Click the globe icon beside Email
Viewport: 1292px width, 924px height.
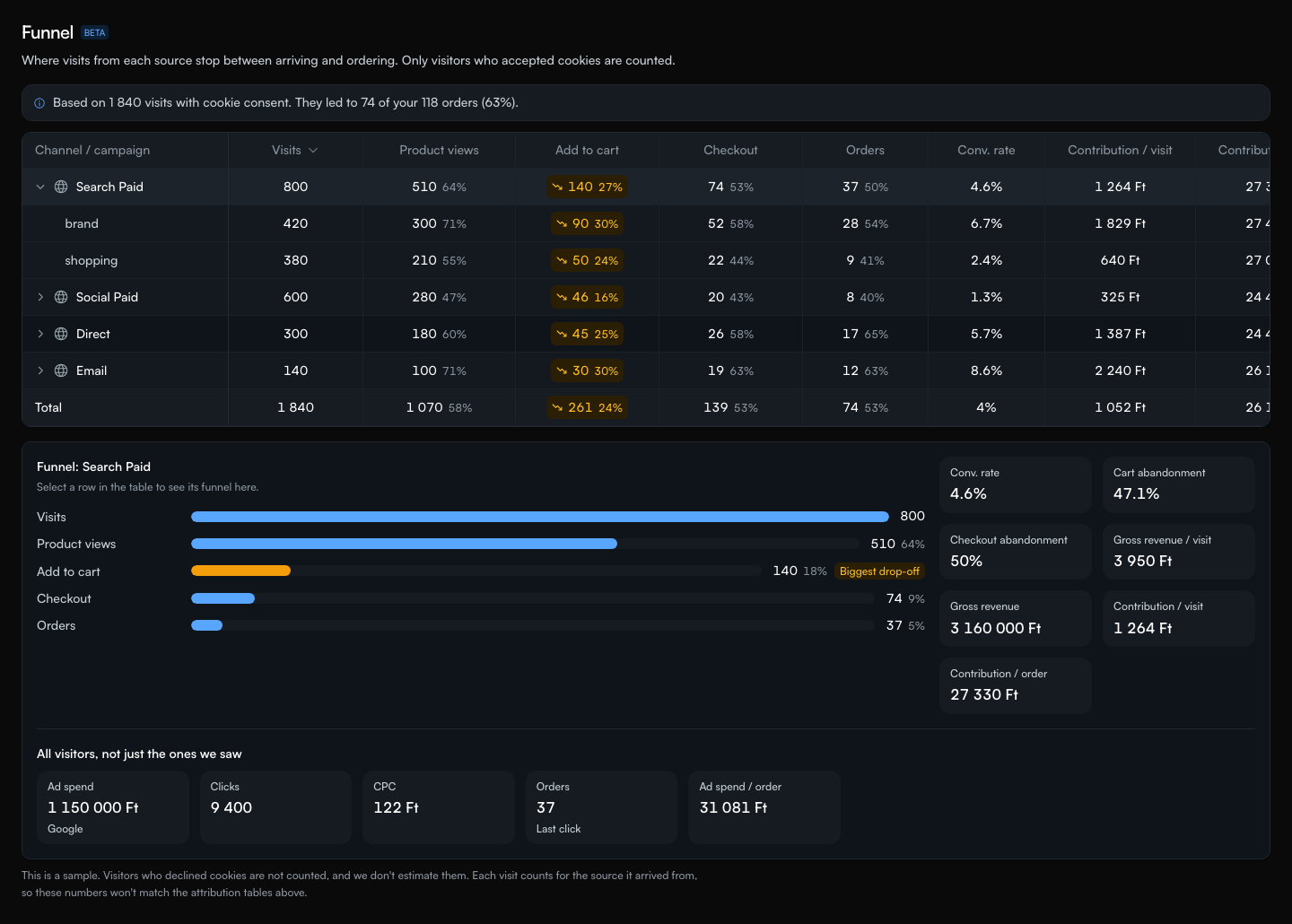click(61, 370)
